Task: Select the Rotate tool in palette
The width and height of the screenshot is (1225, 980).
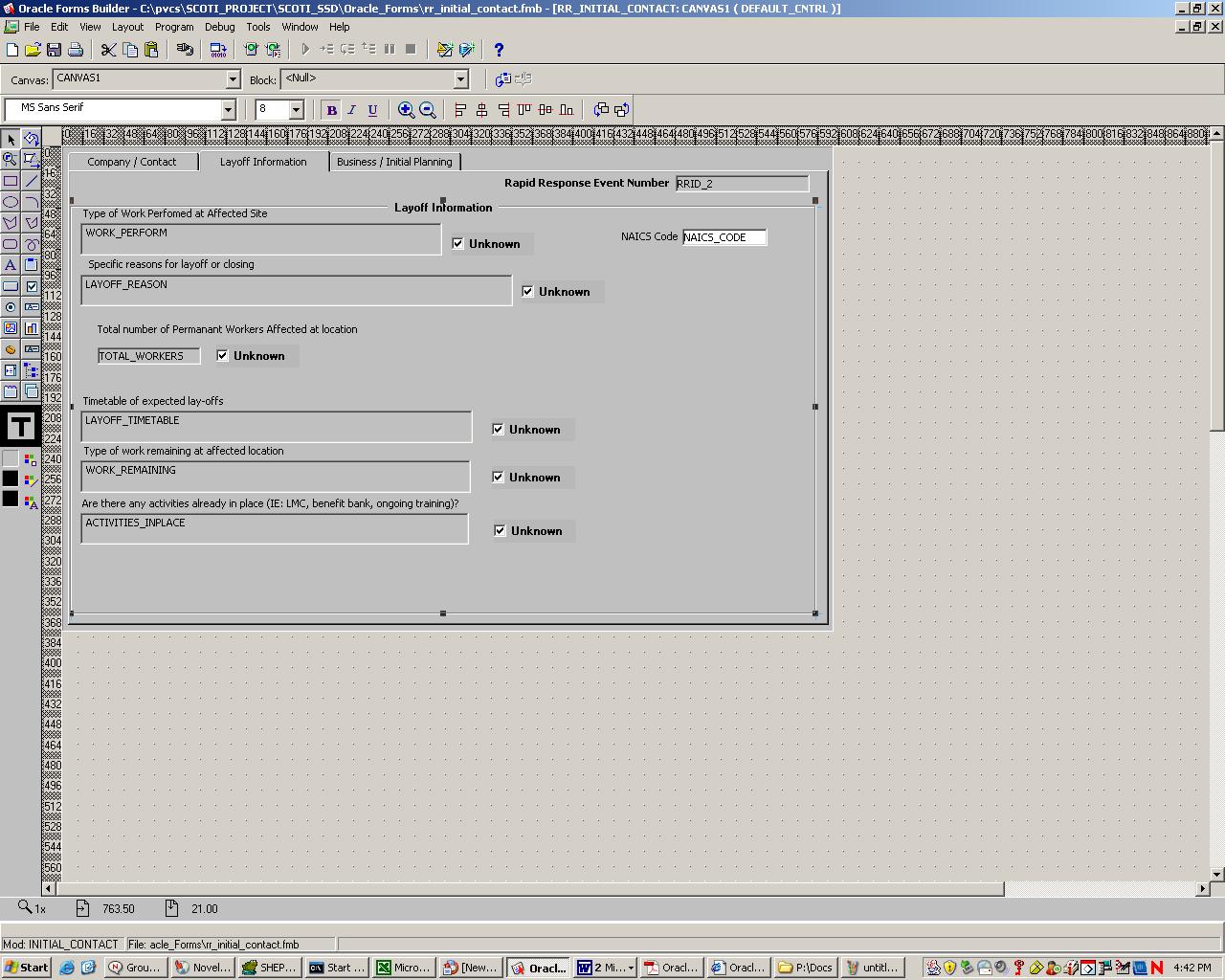Action: 31,140
